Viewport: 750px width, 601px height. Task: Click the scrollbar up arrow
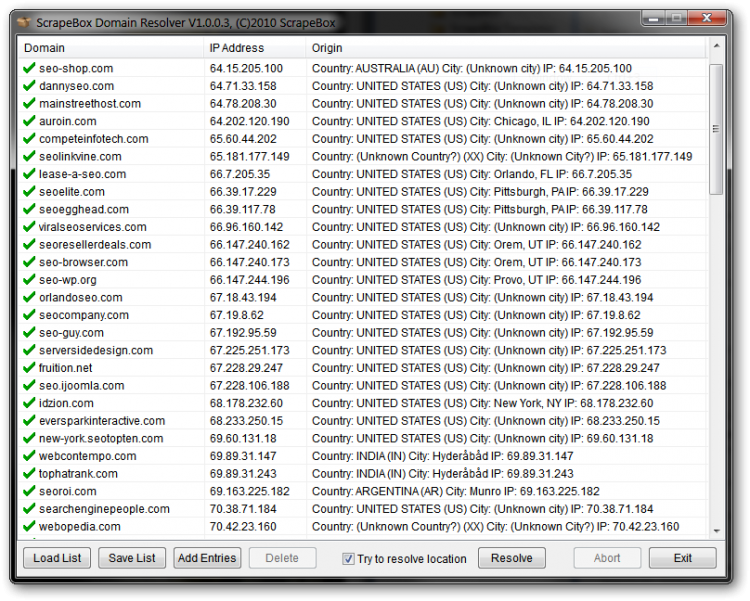point(716,46)
